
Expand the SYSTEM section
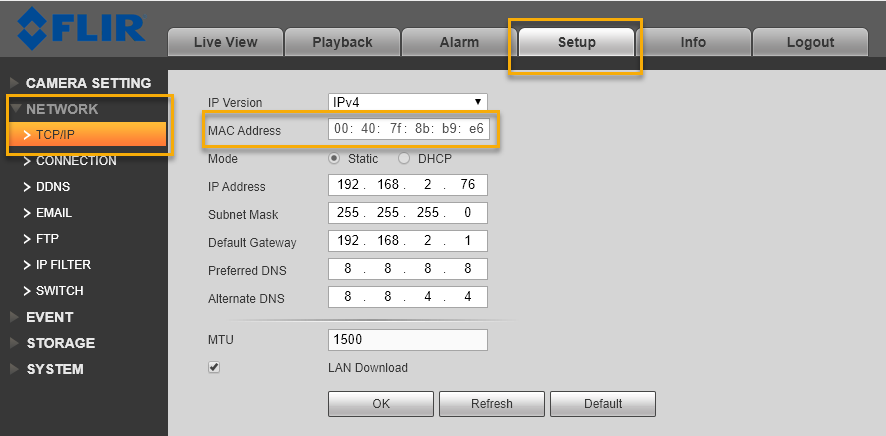click(55, 369)
